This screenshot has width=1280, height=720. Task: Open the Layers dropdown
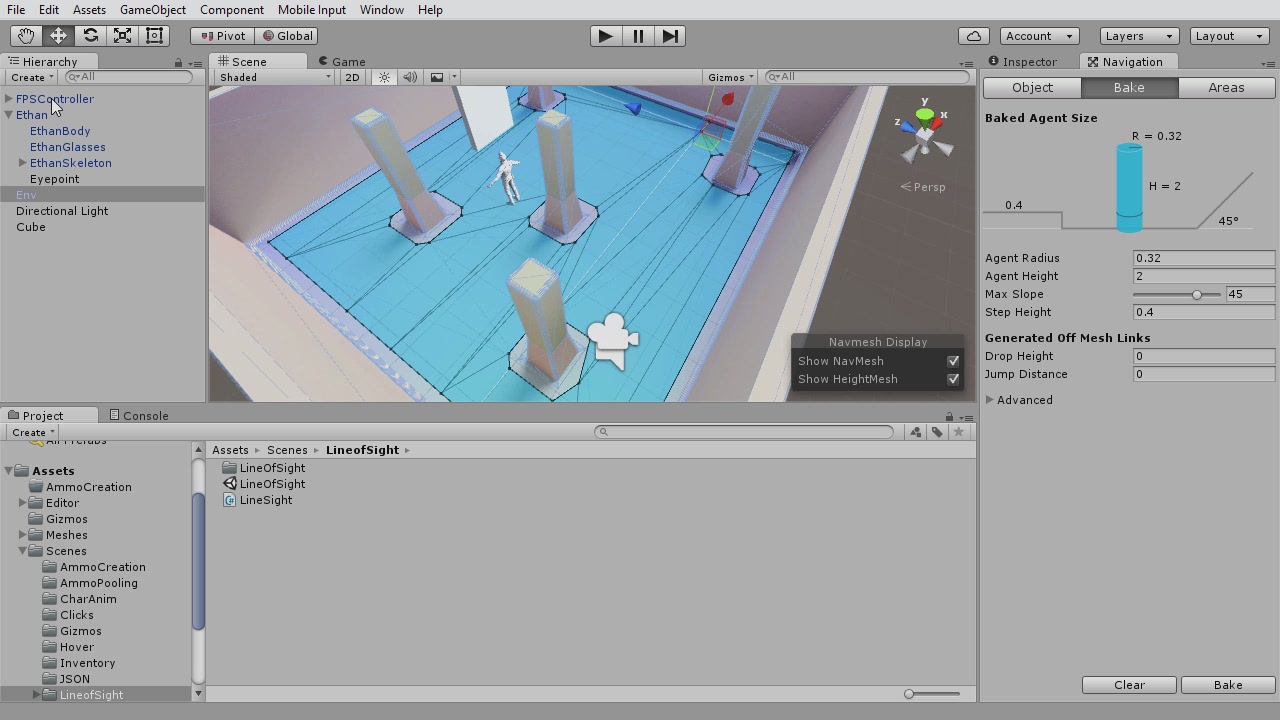(x=1138, y=36)
